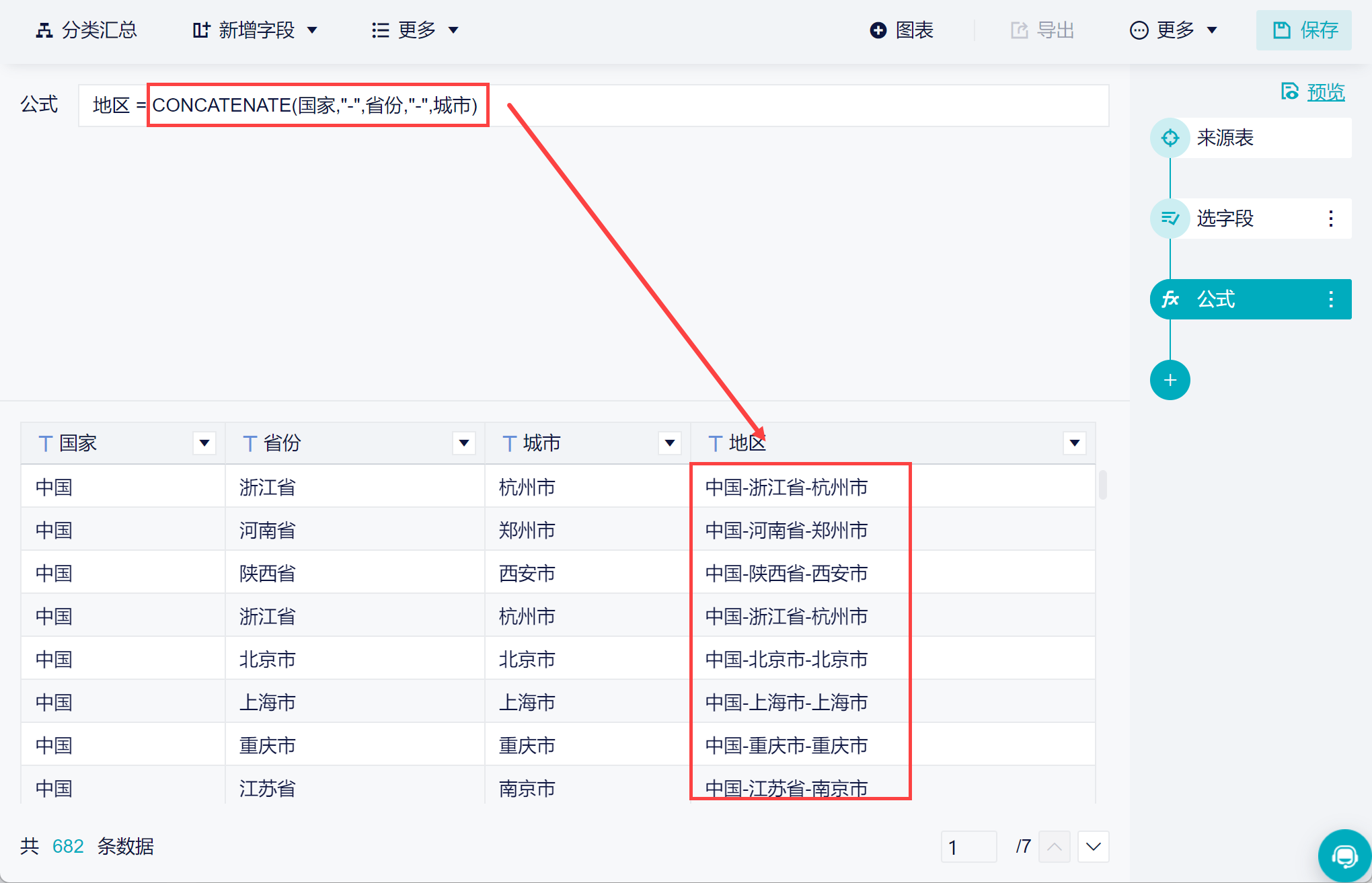Click the 分类汇总 grouping icon
The image size is (1372, 883).
pos(44,30)
